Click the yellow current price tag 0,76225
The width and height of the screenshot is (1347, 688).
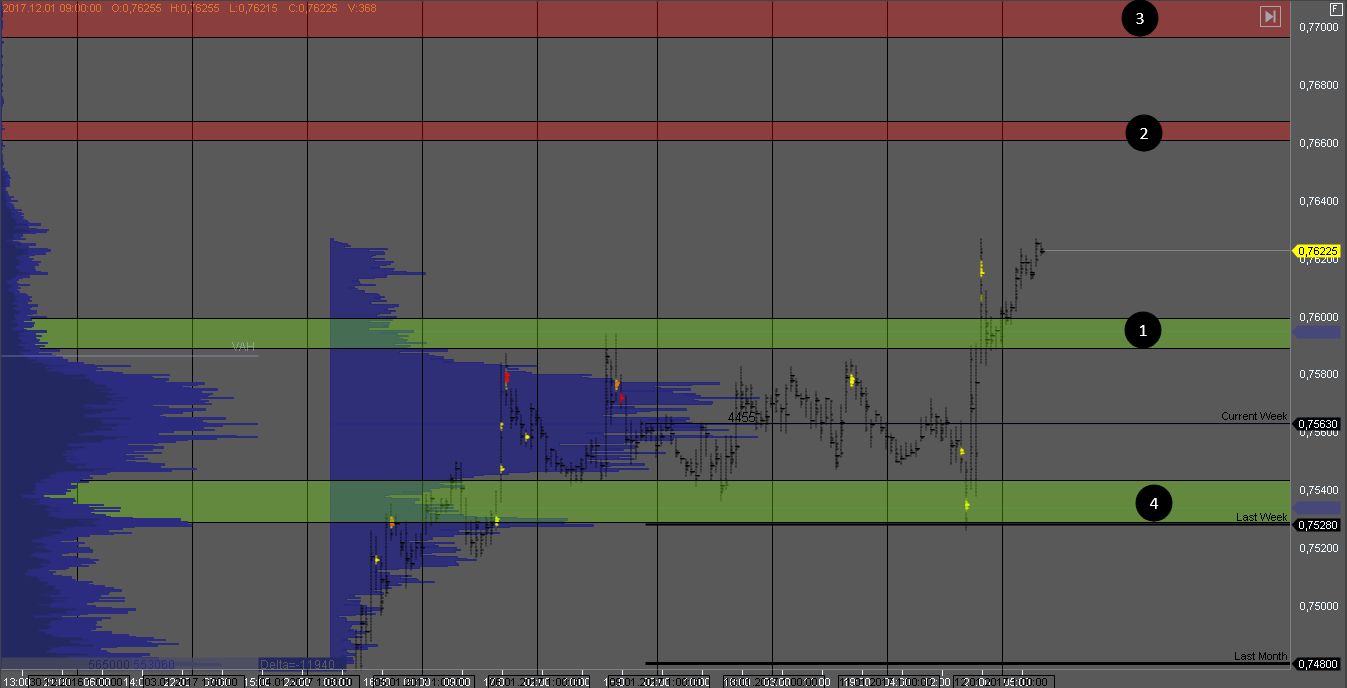tap(1318, 251)
